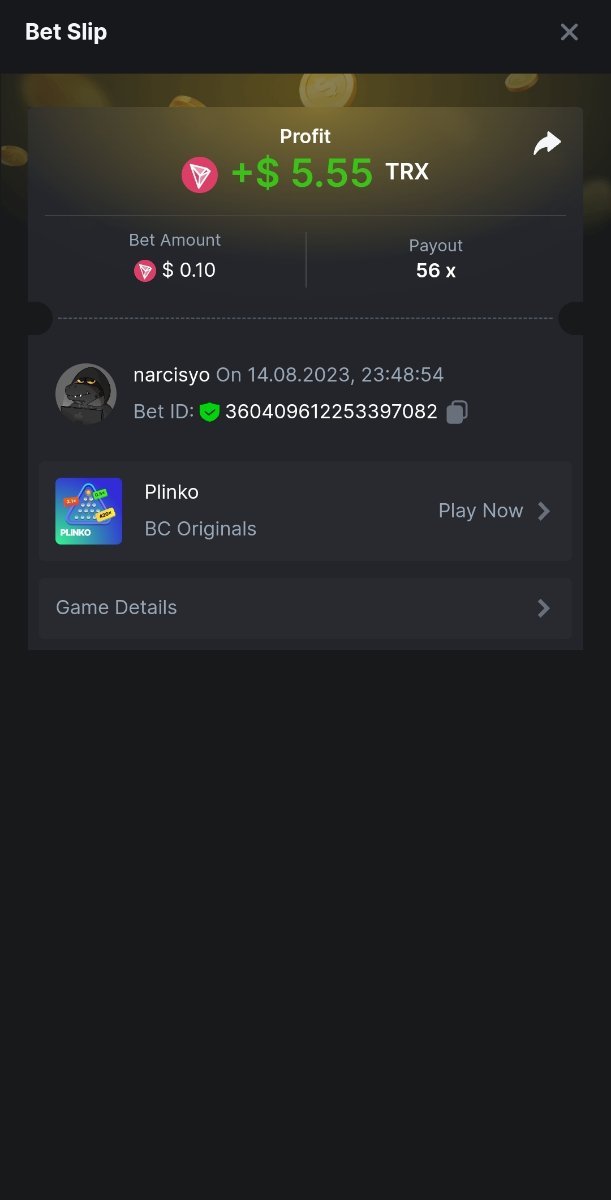This screenshot has width=611, height=1200.
Task: Click the +$ 5.55 profit amount
Action: [302, 173]
